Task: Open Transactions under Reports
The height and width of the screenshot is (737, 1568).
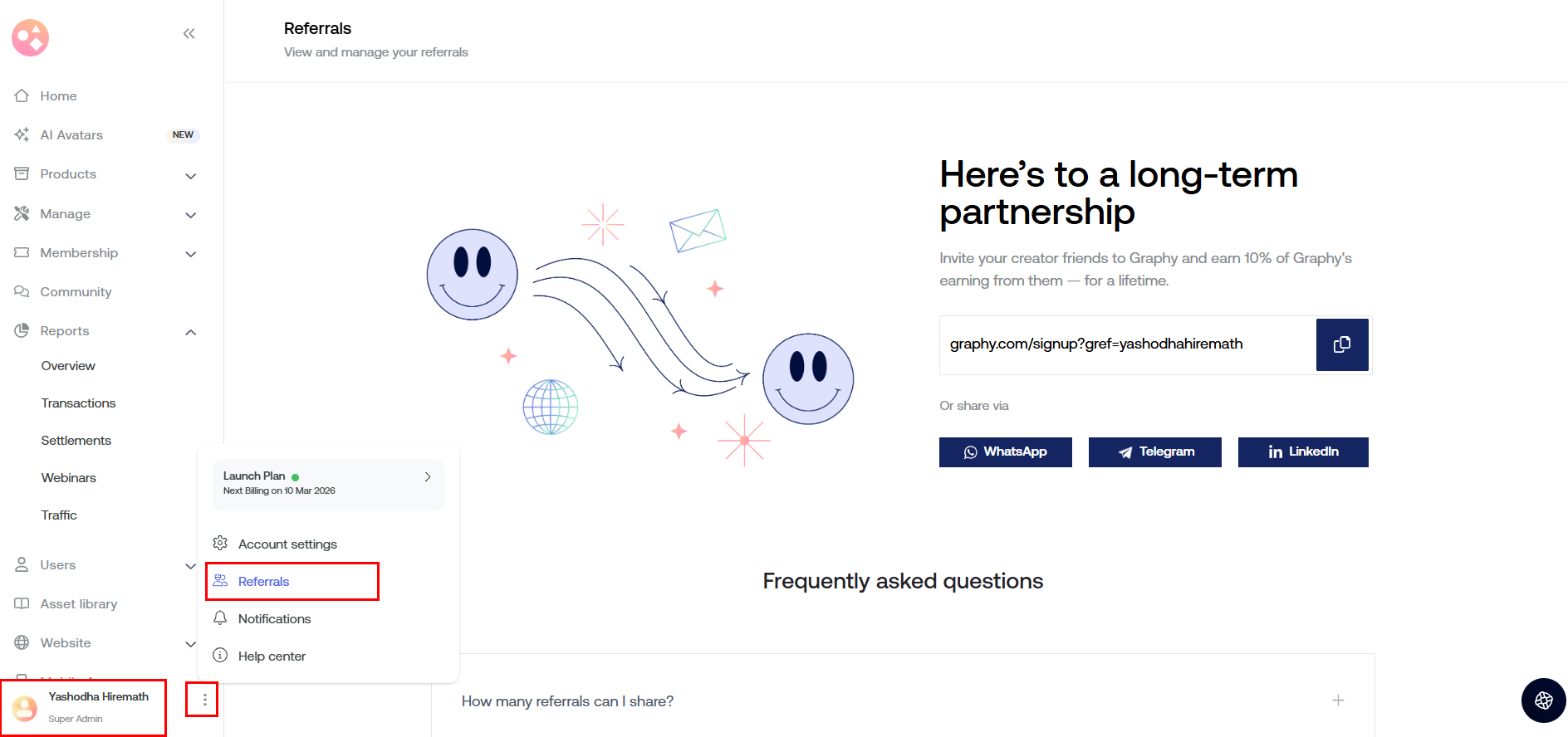Action: click(x=78, y=403)
